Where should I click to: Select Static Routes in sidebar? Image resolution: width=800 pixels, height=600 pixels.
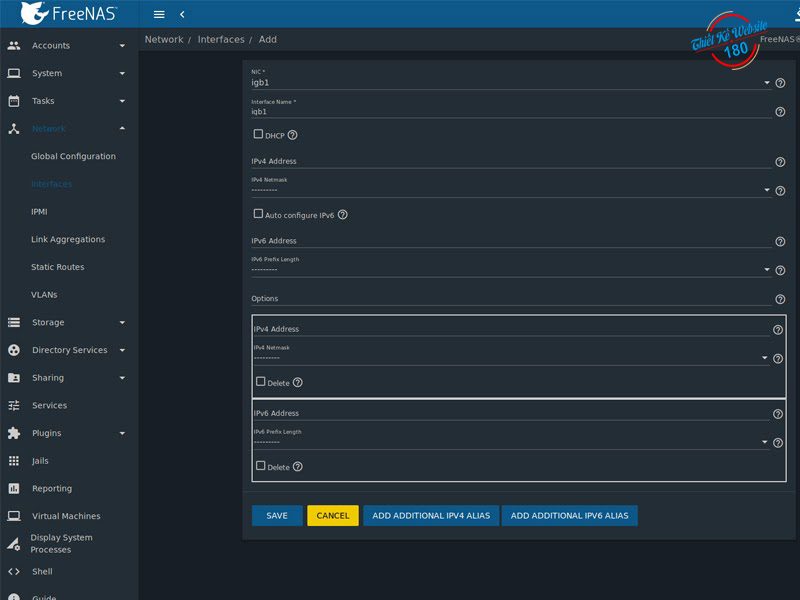[57, 267]
